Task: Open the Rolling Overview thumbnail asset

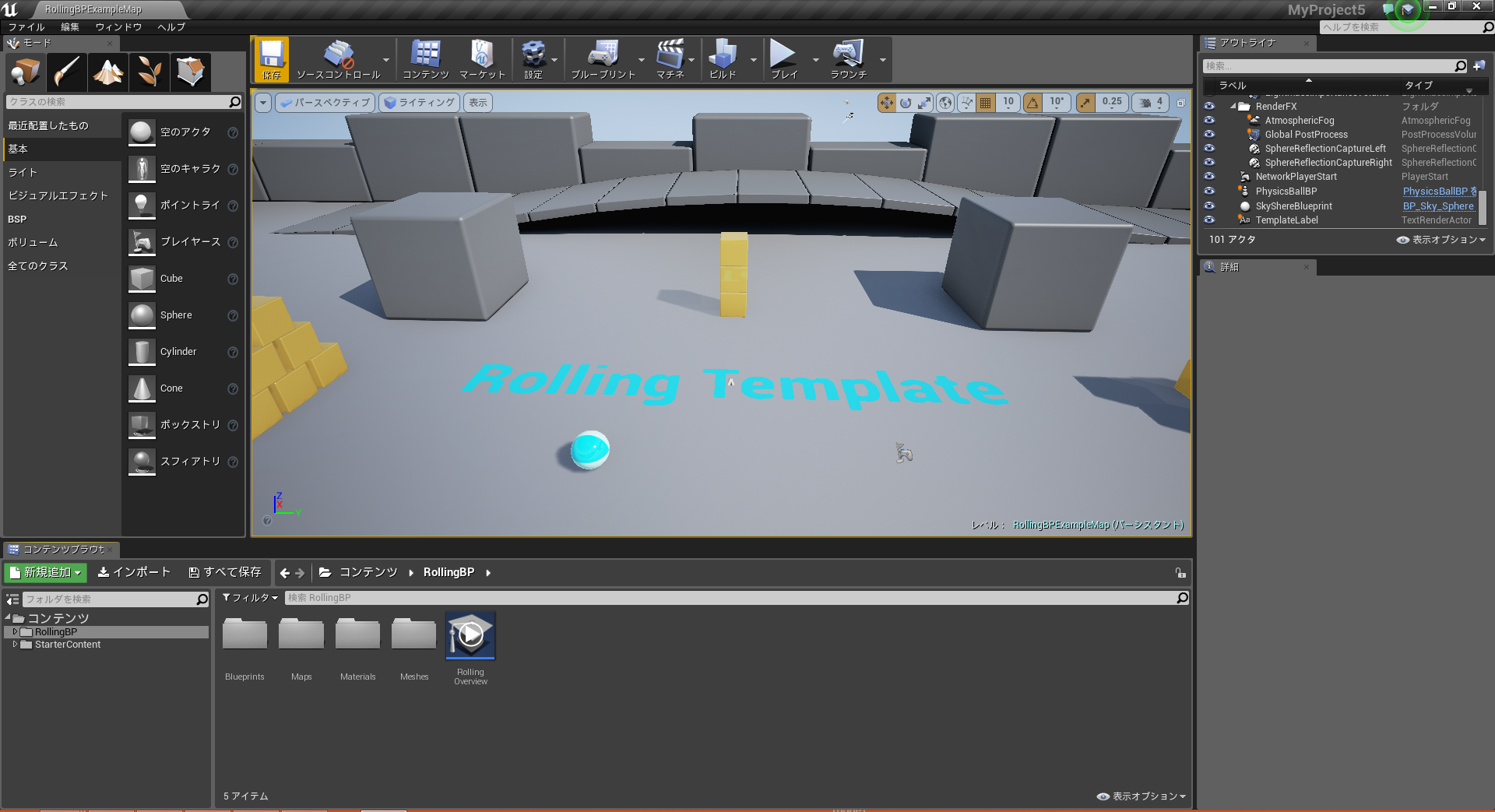Action: [470, 636]
